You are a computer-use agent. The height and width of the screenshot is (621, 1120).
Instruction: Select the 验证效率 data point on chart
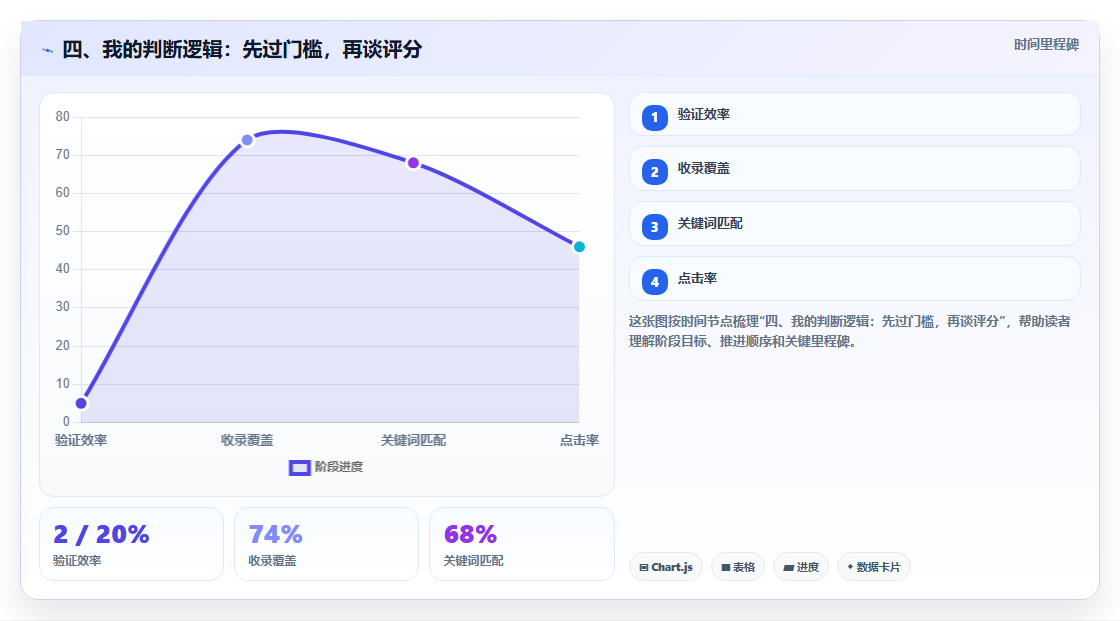pyautogui.click(x=81, y=404)
